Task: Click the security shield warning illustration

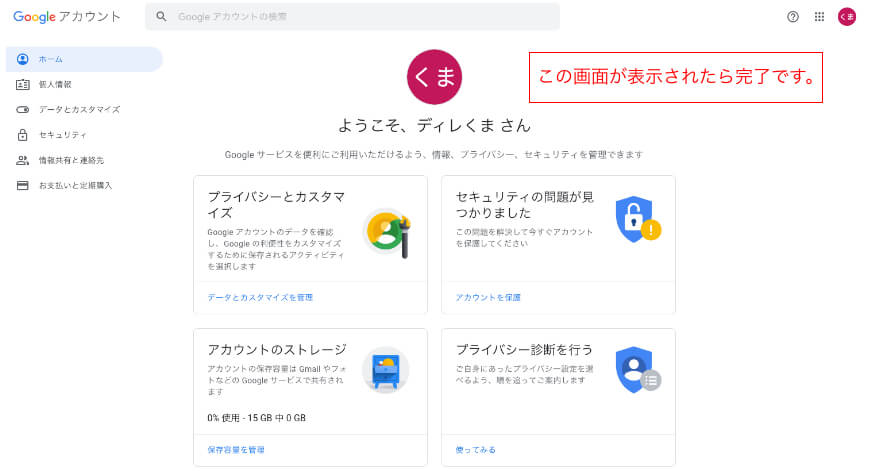Action: pyautogui.click(x=638, y=219)
